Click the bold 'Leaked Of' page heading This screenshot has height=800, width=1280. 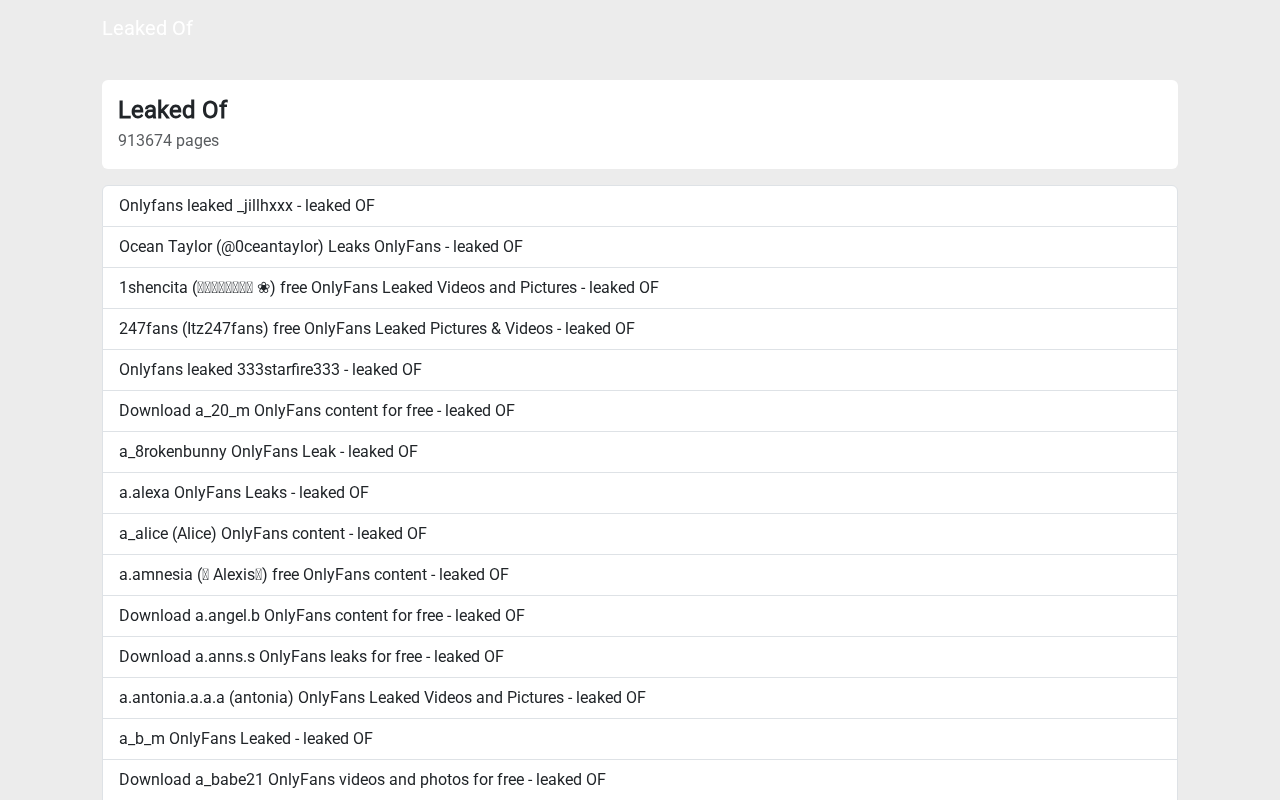click(172, 110)
